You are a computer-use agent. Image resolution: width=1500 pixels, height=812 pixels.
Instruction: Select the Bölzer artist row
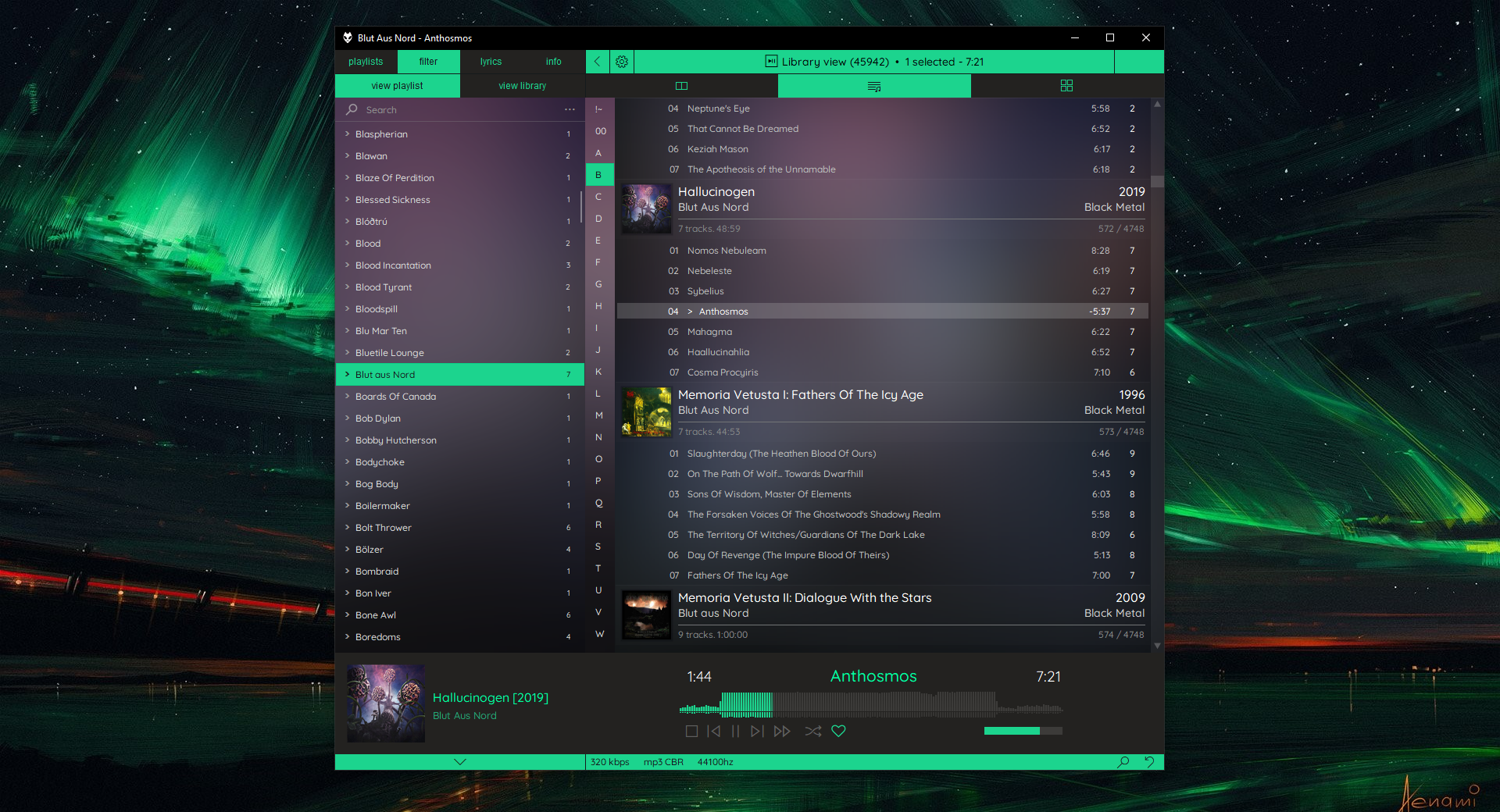coord(459,550)
